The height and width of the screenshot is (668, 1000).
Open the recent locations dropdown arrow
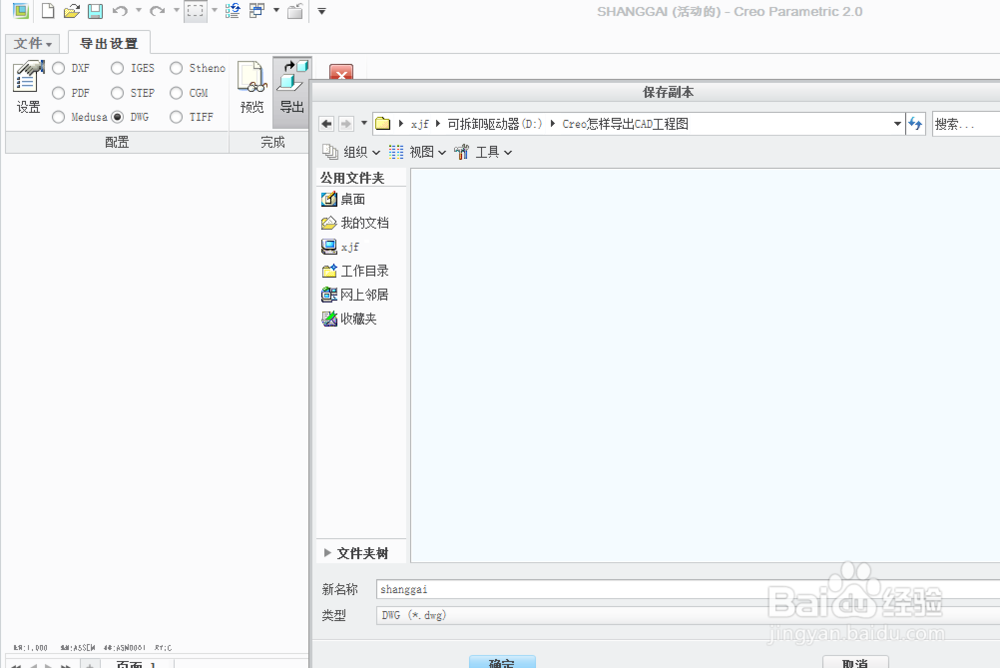tap(364, 122)
